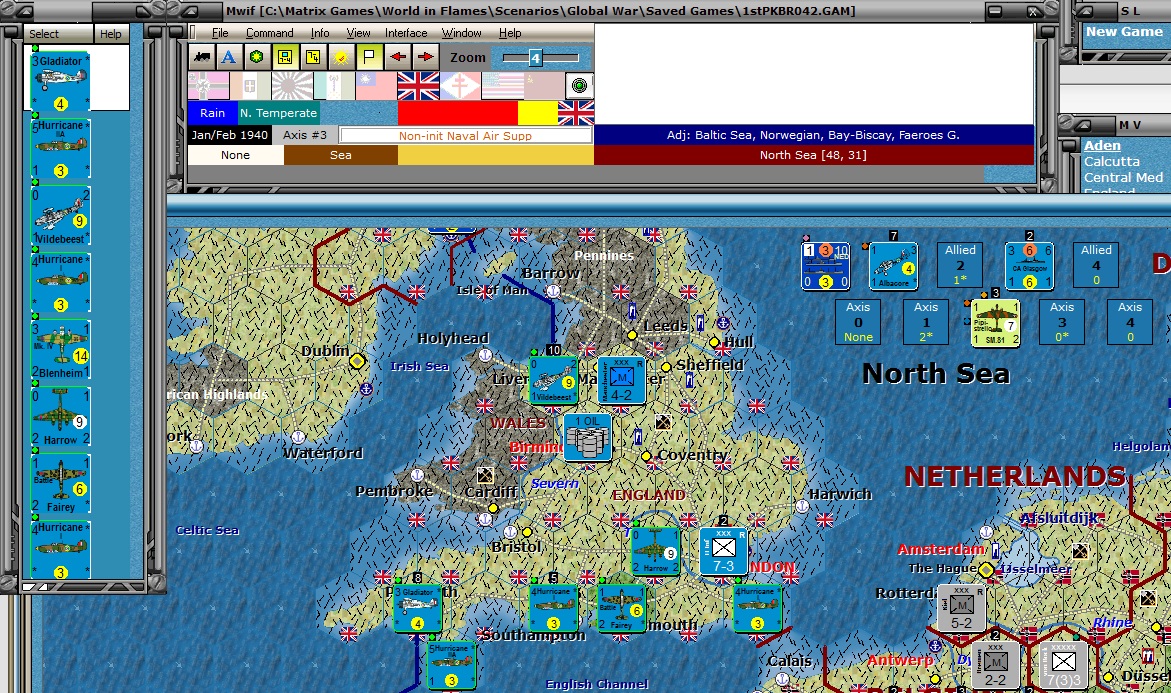Select the SM.81 Pipistrello bomber counter
Image resolution: width=1171 pixels, height=693 pixels.
coord(995,323)
